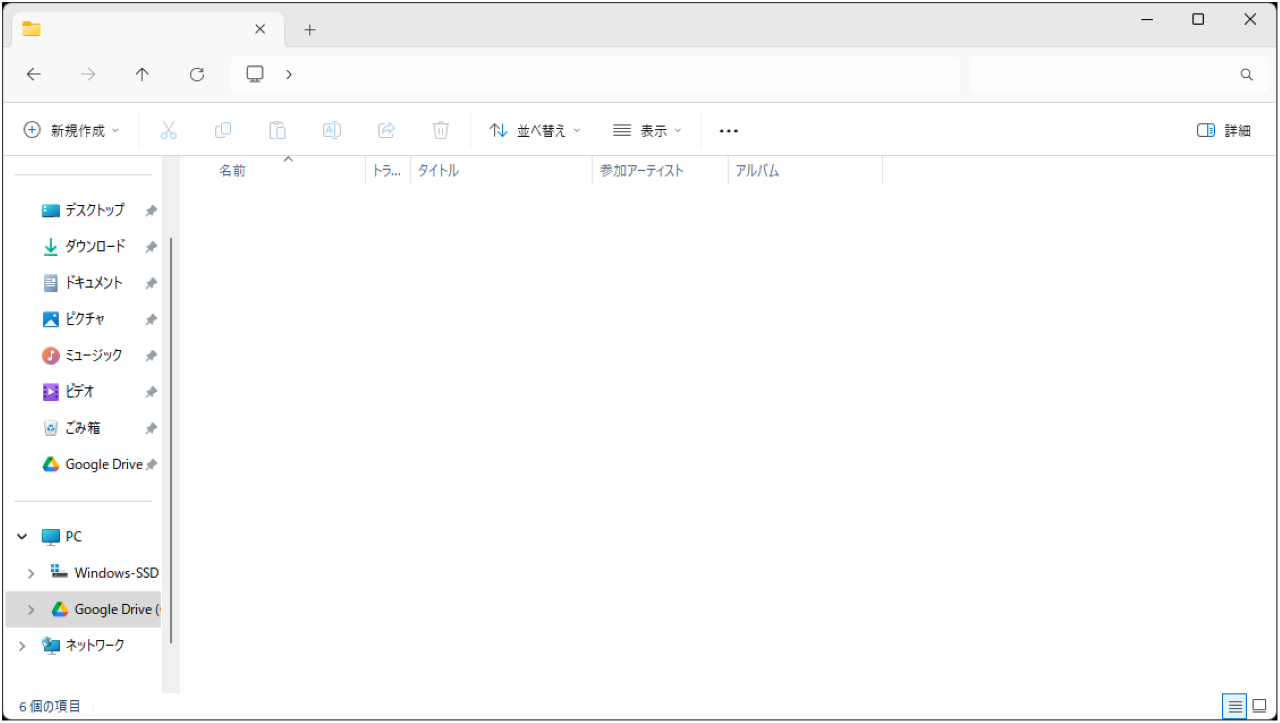Close the current Explorer tab
The width and height of the screenshot is (1280, 723).
[x=260, y=29]
